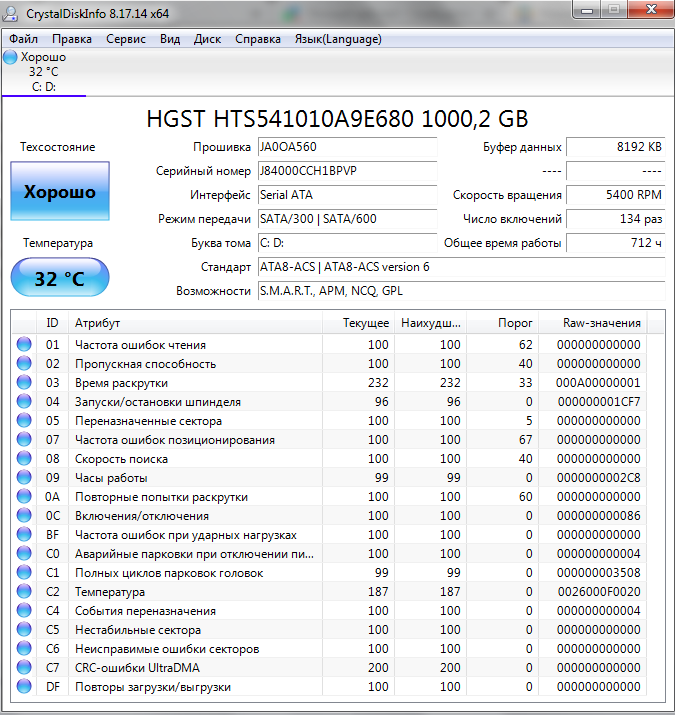Click the Атрибут column header

click(x=98, y=323)
